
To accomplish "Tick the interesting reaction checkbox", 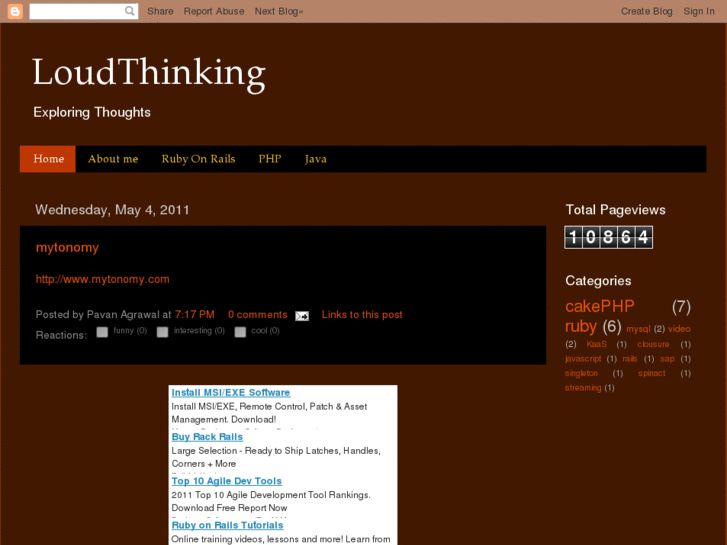I will (x=162, y=332).
